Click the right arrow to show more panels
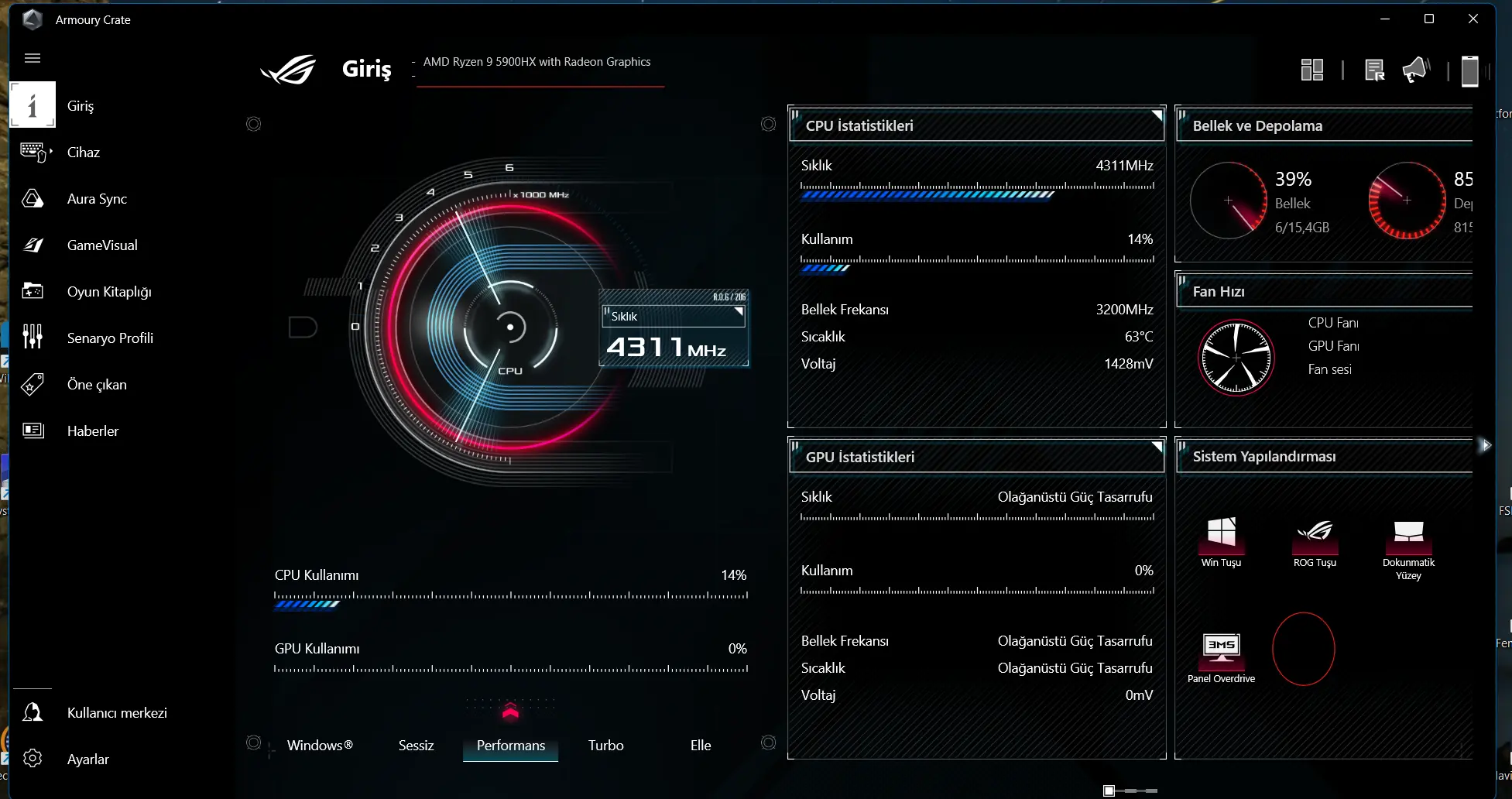The image size is (1512, 799). tap(1486, 445)
